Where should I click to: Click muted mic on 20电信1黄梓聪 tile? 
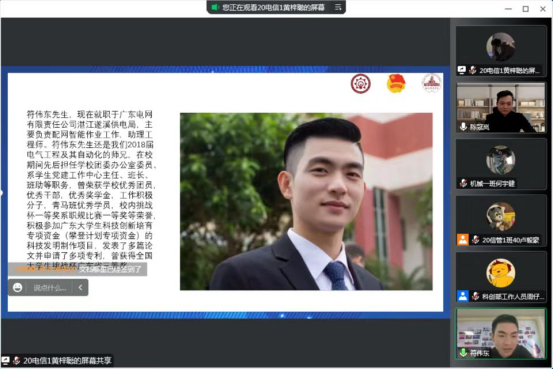pos(473,70)
